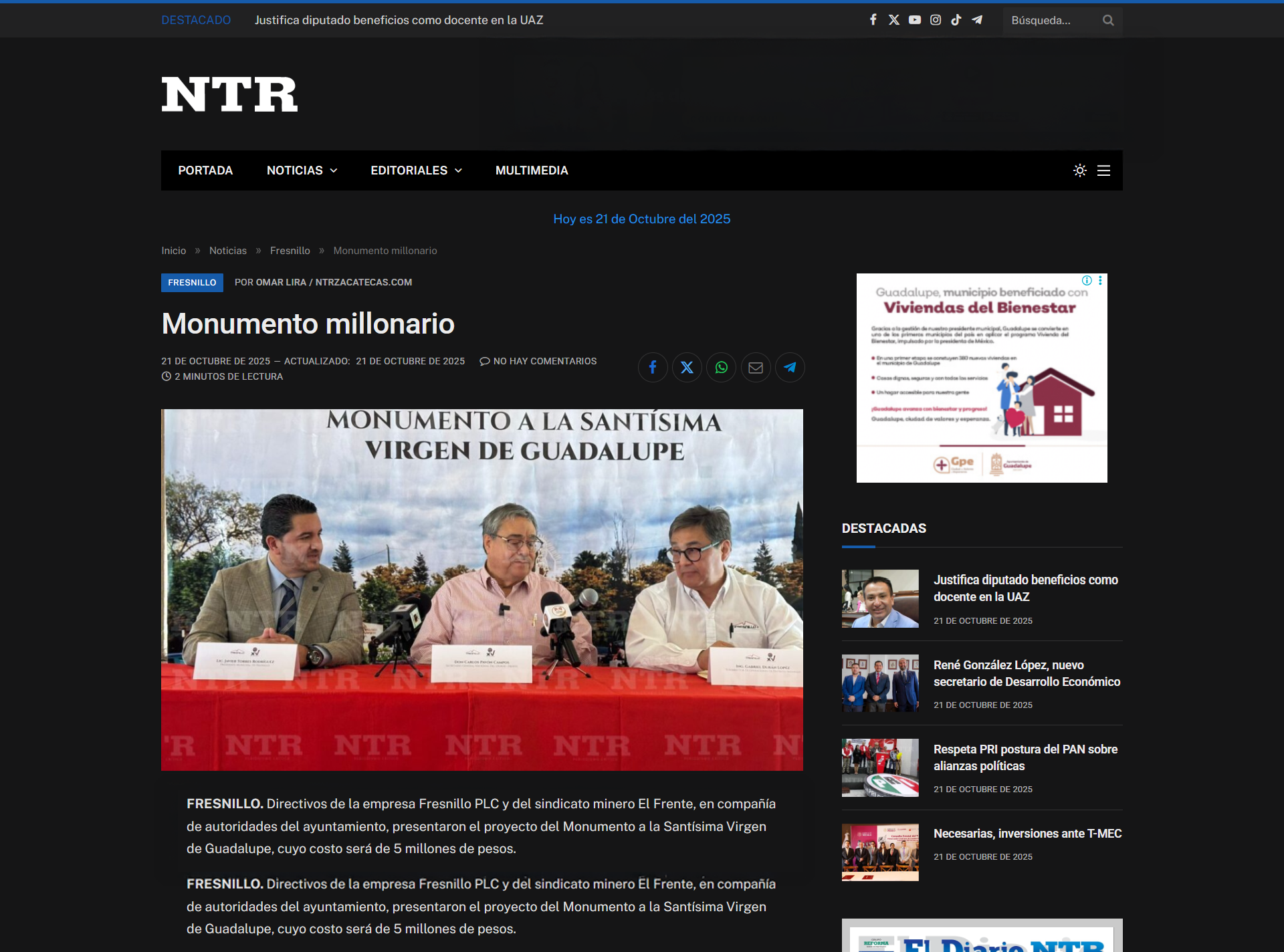Expand the EDITORIALES dropdown menu
The image size is (1284, 952).
coord(417,170)
